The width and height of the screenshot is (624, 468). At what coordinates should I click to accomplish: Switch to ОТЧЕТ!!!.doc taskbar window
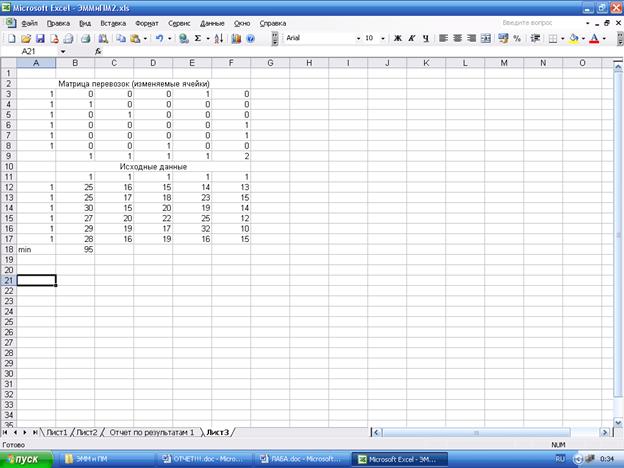click(x=203, y=459)
